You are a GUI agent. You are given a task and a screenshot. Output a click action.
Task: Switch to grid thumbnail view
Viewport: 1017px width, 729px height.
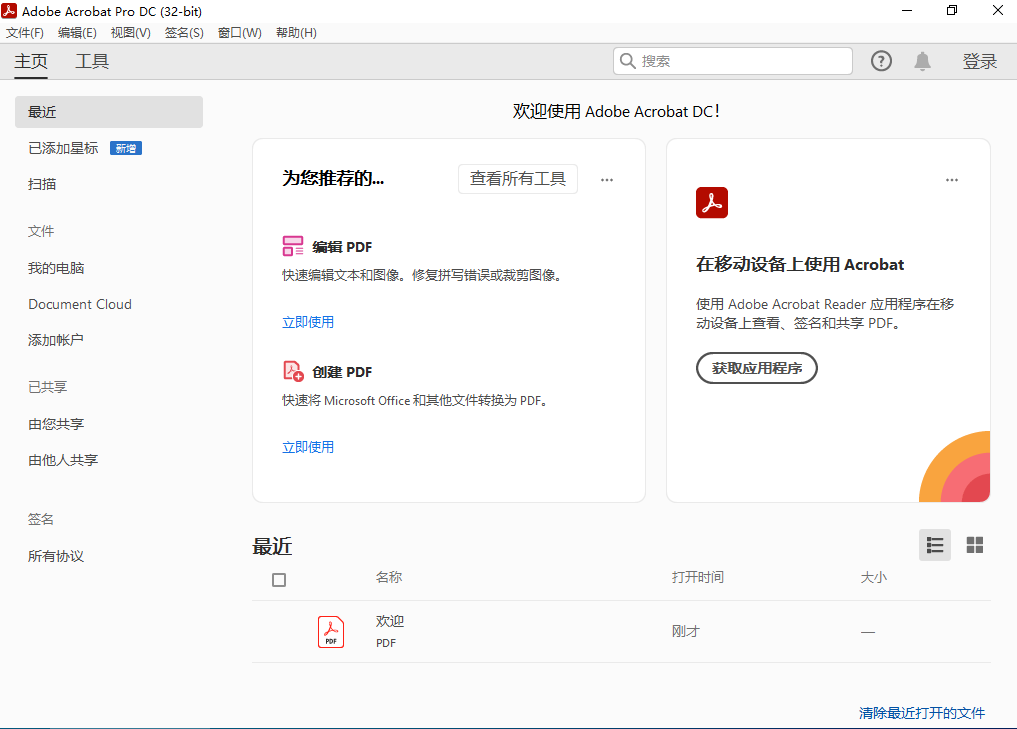click(x=974, y=545)
